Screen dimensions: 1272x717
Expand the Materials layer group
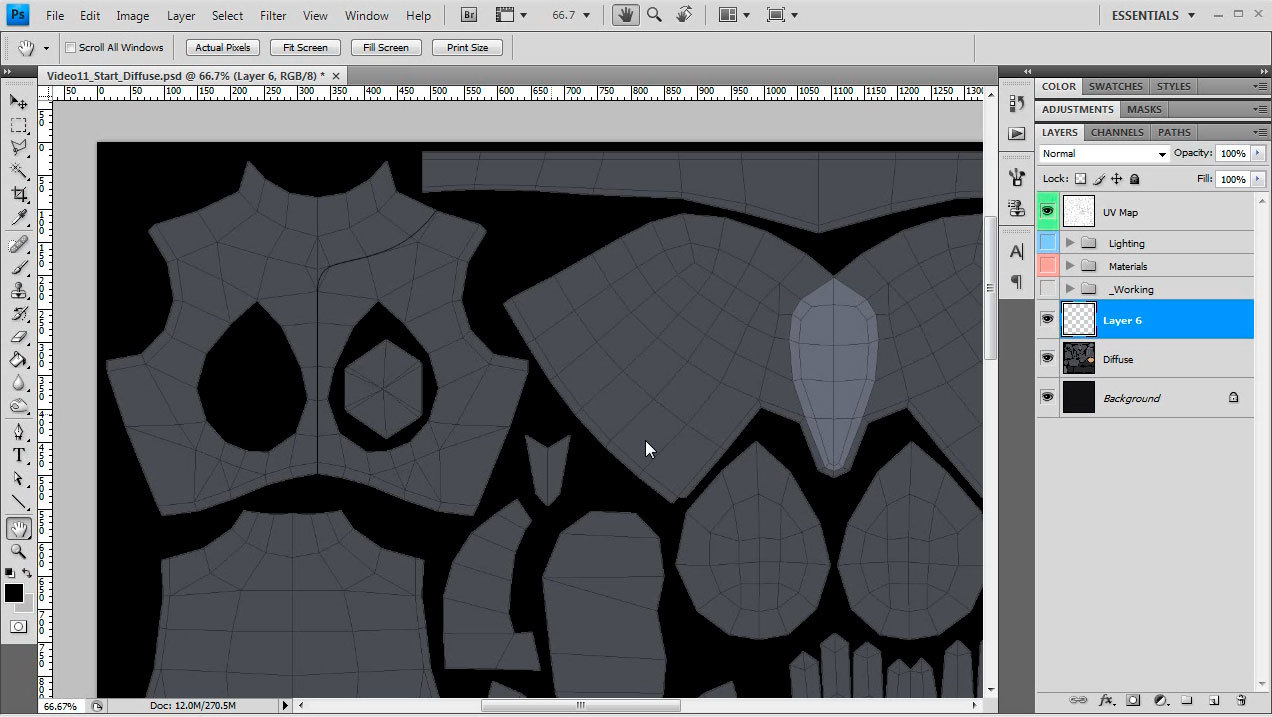(1070, 266)
